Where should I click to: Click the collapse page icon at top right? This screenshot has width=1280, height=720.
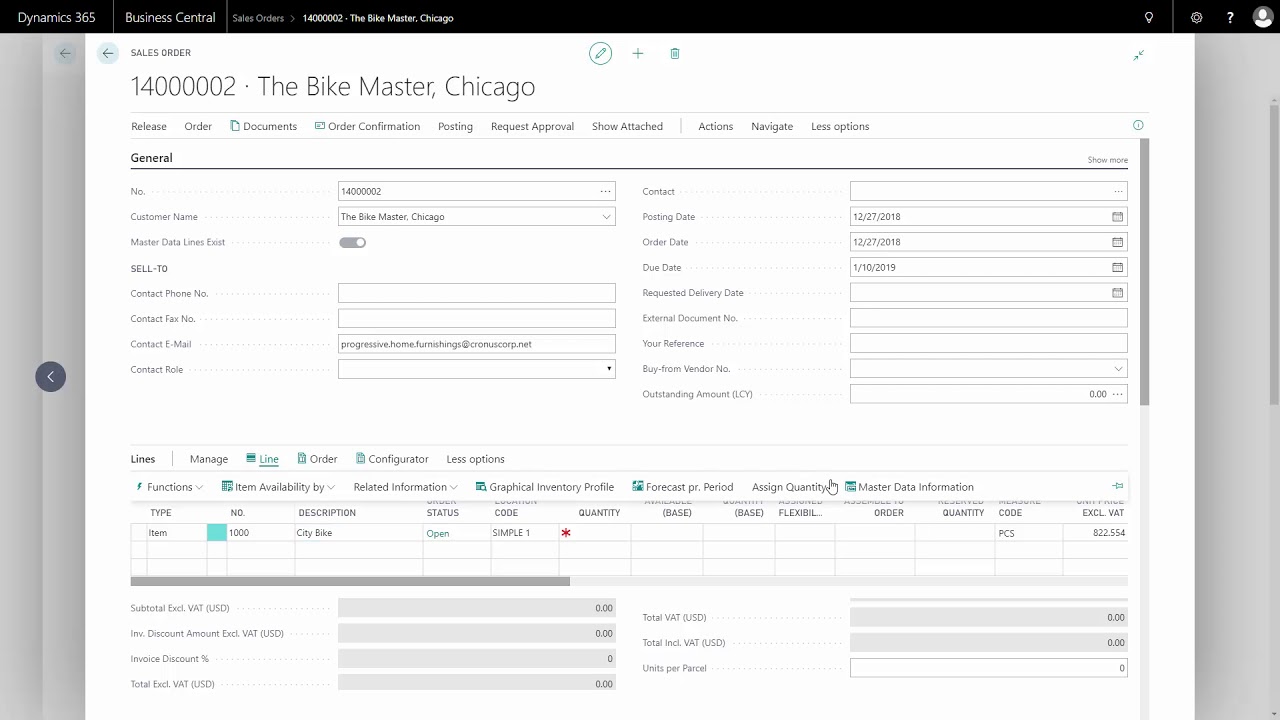coord(1138,55)
